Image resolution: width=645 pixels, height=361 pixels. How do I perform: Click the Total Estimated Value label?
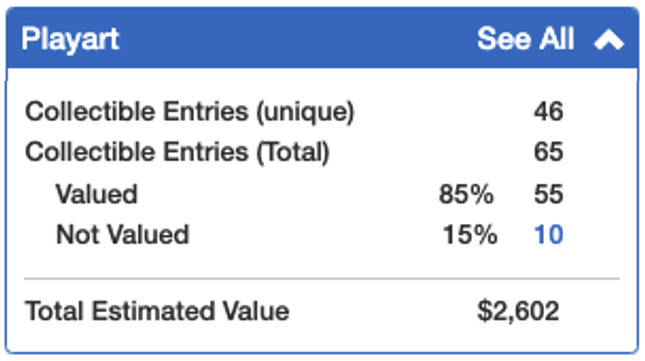coord(157,311)
